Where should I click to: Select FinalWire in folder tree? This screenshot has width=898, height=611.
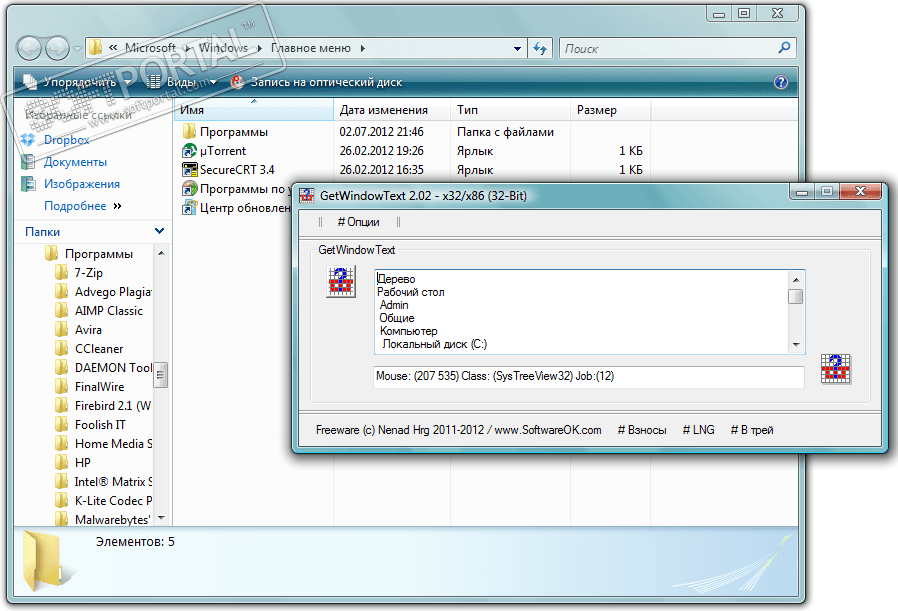[99, 387]
